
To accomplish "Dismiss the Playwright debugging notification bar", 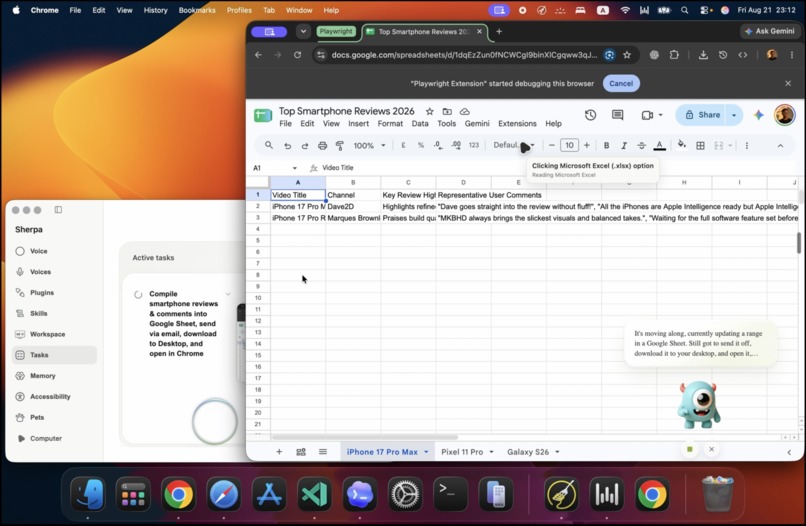I will click(x=788, y=83).
